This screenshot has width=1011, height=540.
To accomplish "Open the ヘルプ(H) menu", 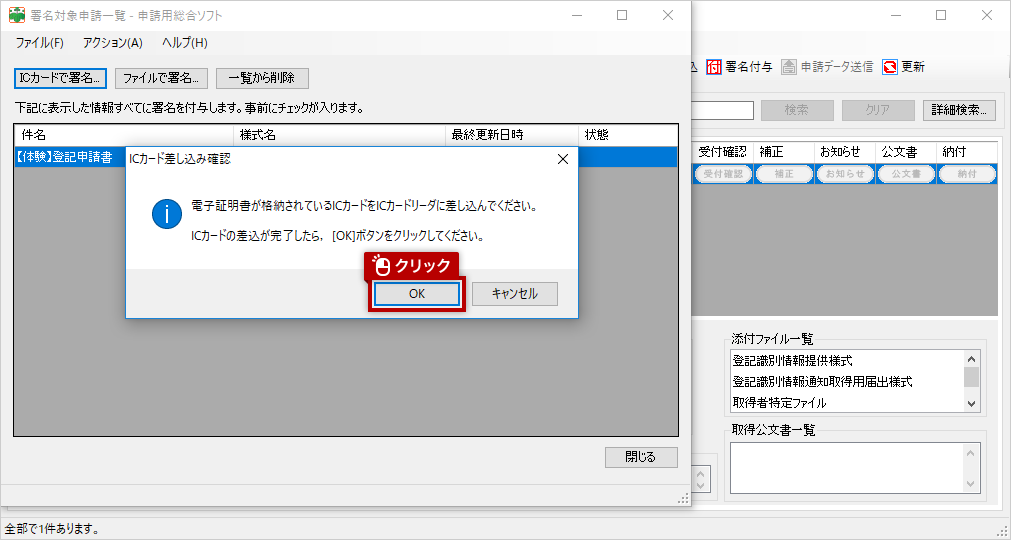I will [184, 43].
